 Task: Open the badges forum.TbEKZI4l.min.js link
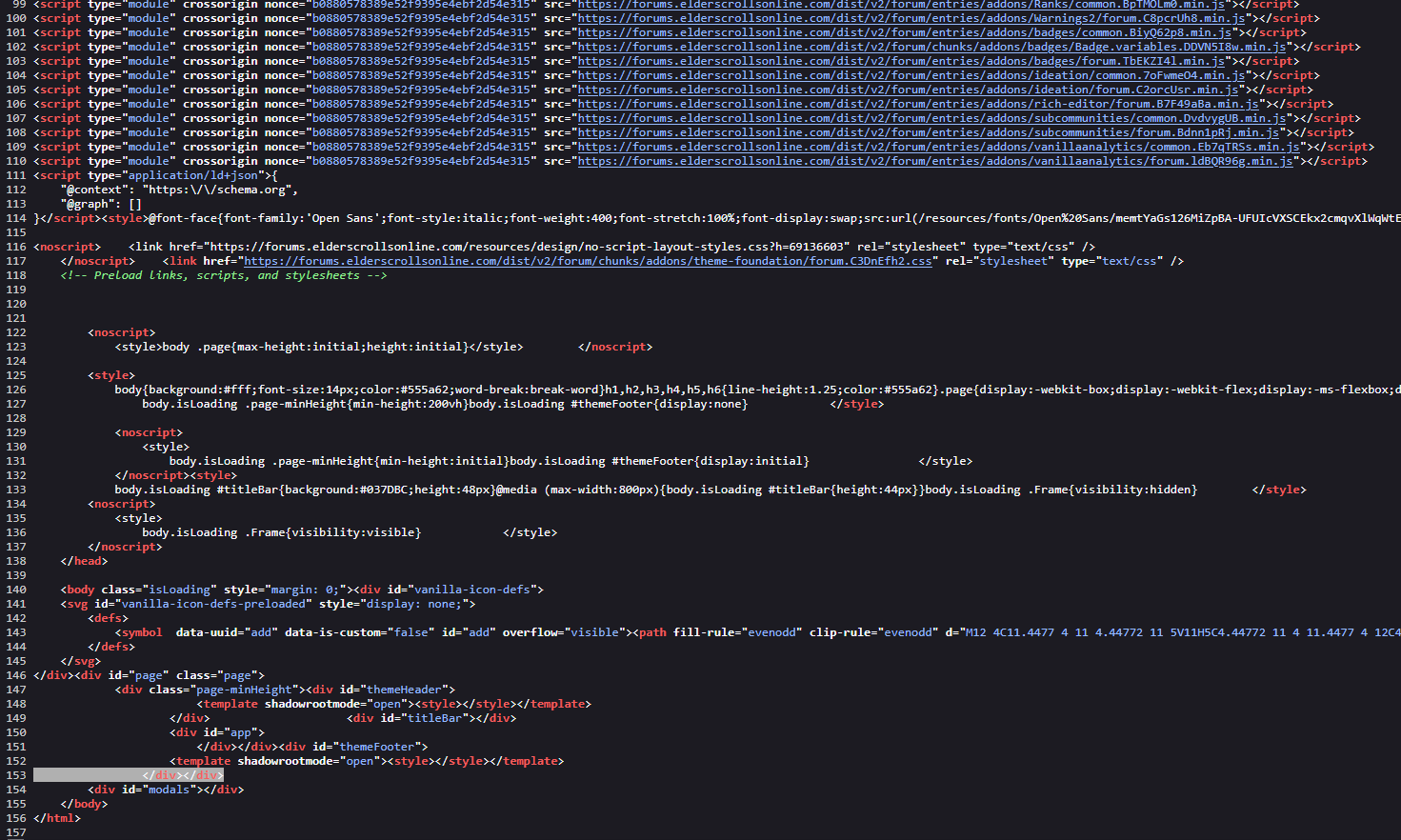pos(901,61)
